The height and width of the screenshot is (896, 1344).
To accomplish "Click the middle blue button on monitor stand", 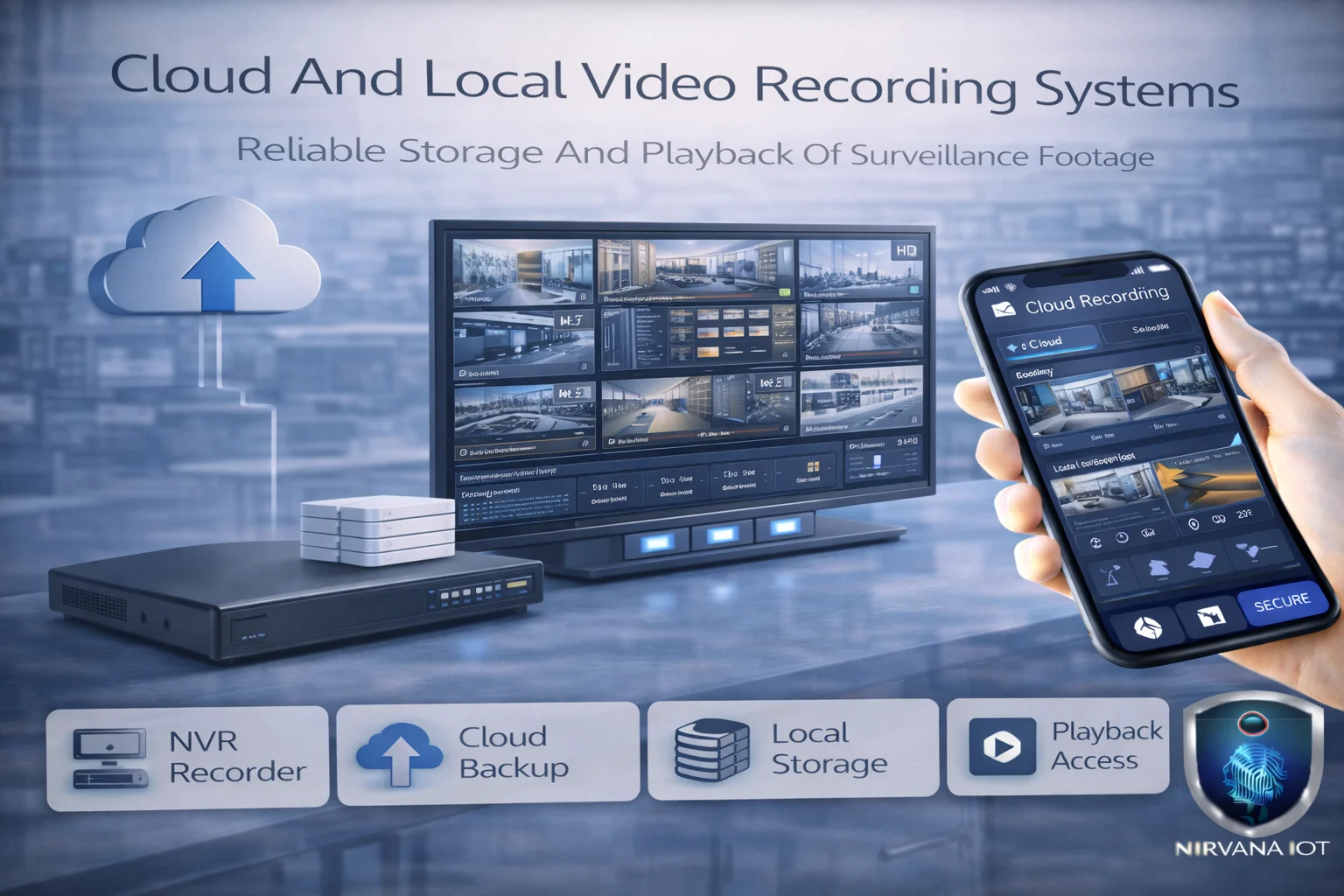I will coord(721,535).
